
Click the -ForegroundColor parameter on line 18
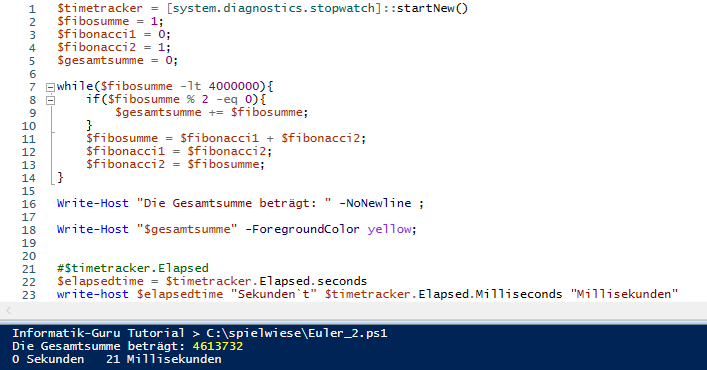point(302,229)
